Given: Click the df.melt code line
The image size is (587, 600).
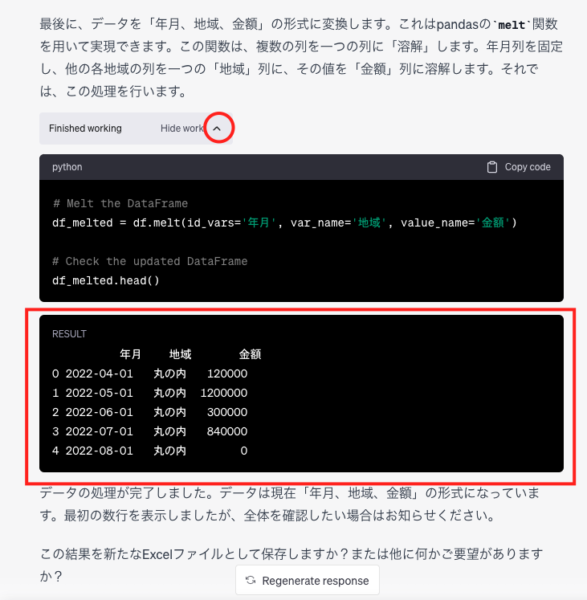Looking at the screenshot, I should tap(284, 223).
